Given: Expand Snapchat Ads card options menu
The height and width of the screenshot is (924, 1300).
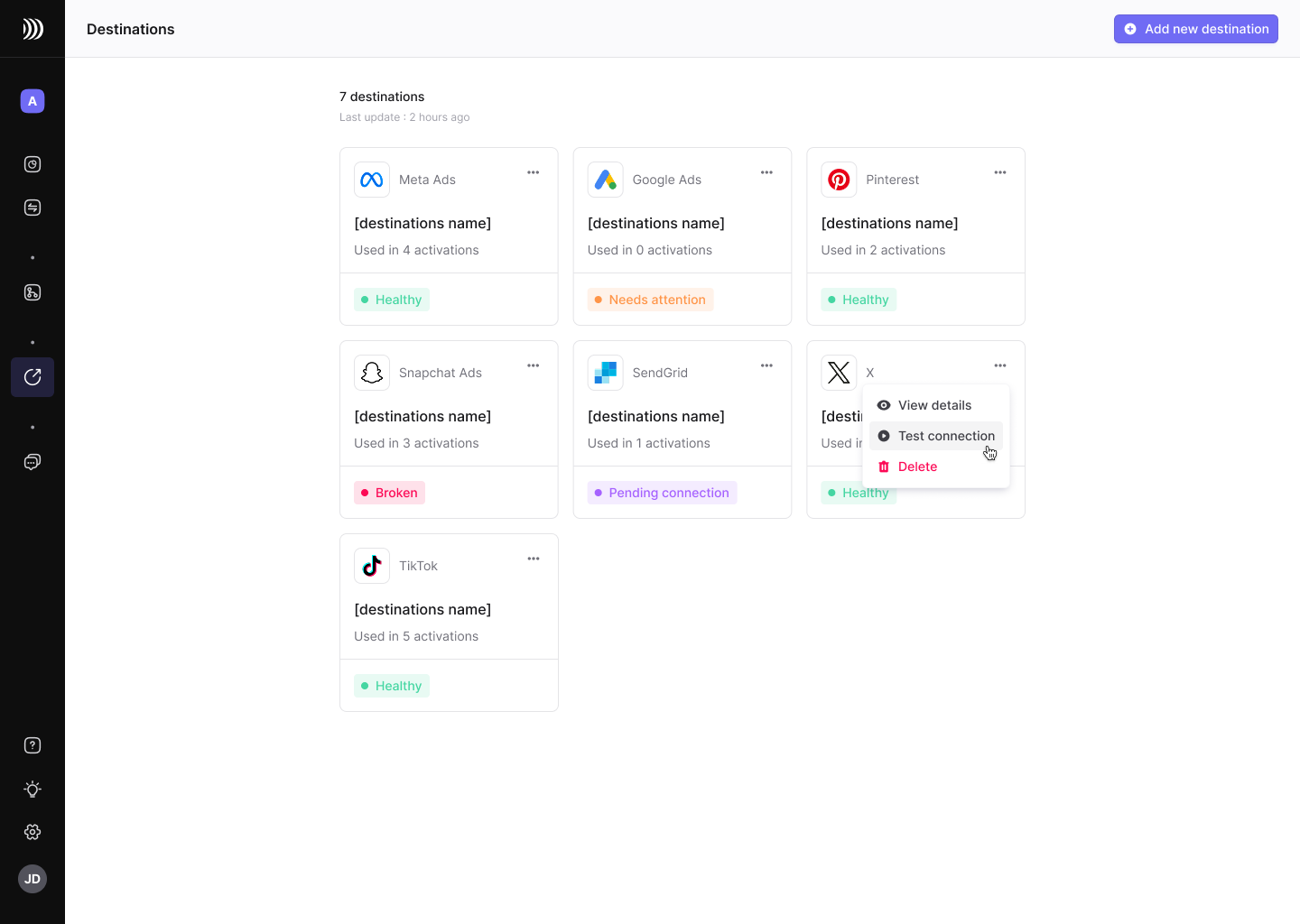Looking at the screenshot, I should pyautogui.click(x=534, y=365).
